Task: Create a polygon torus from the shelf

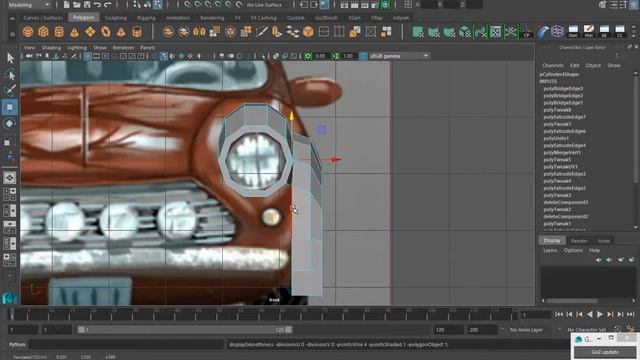Action: (x=105, y=31)
